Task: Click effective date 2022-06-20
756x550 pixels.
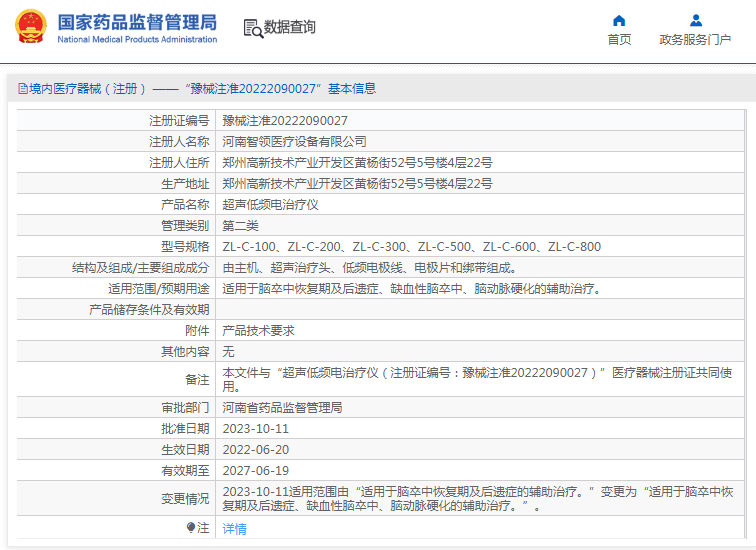Action: 256,450
